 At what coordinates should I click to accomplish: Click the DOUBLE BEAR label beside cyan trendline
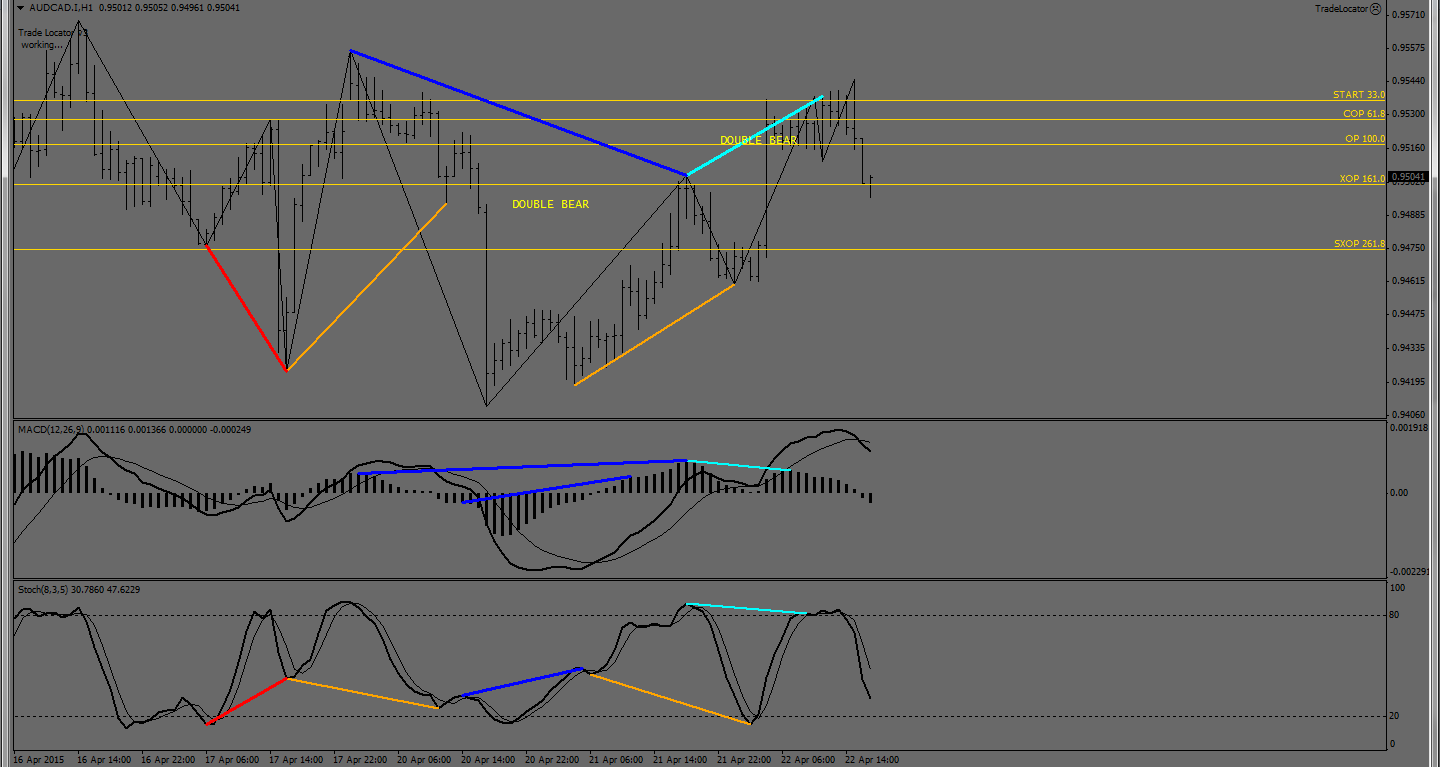758,141
